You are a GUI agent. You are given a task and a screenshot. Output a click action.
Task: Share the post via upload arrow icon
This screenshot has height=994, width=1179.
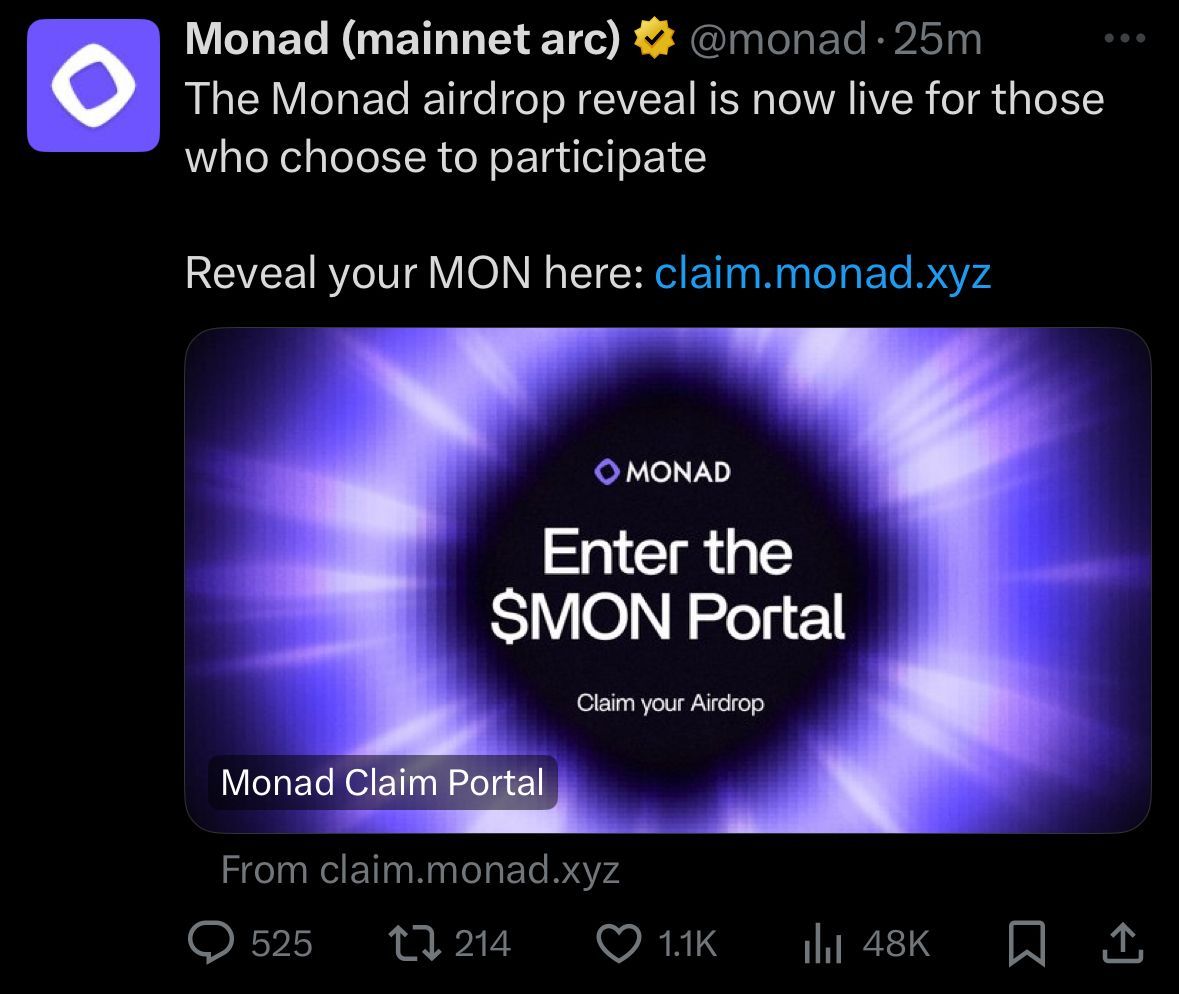(x=1122, y=943)
